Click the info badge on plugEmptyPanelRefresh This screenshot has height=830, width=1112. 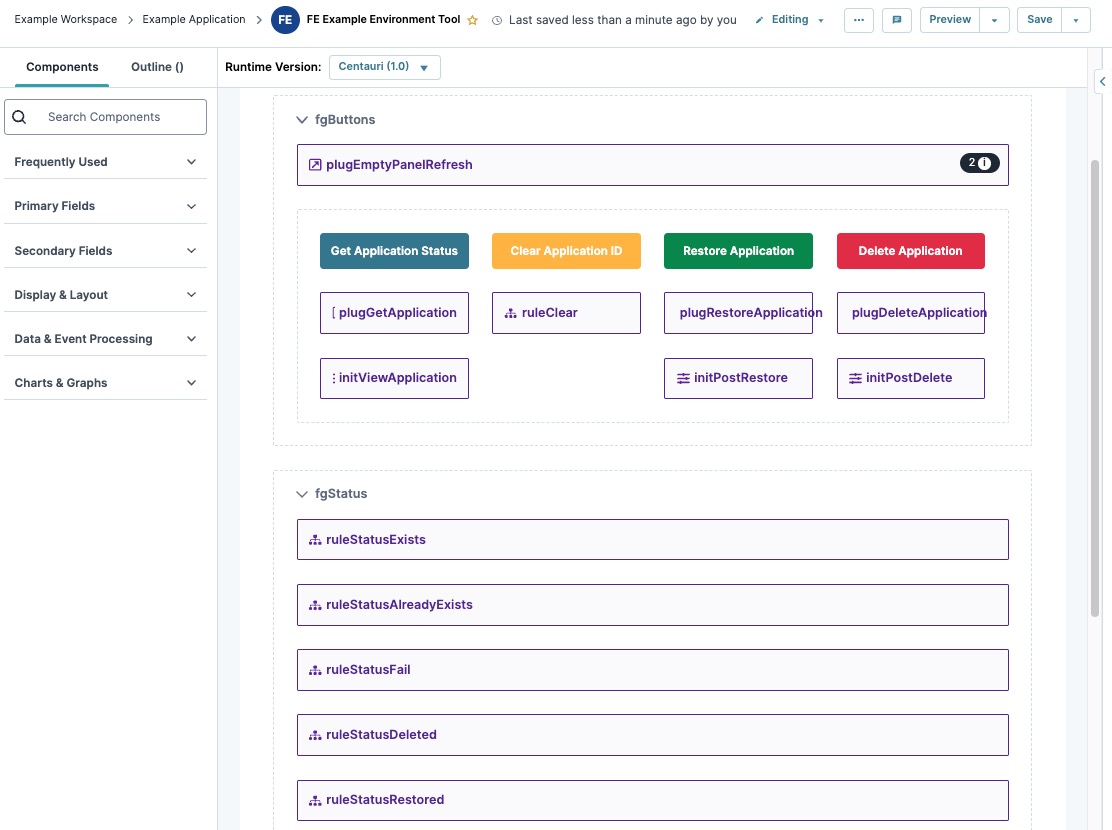pyautogui.click(x=979, y=163)
